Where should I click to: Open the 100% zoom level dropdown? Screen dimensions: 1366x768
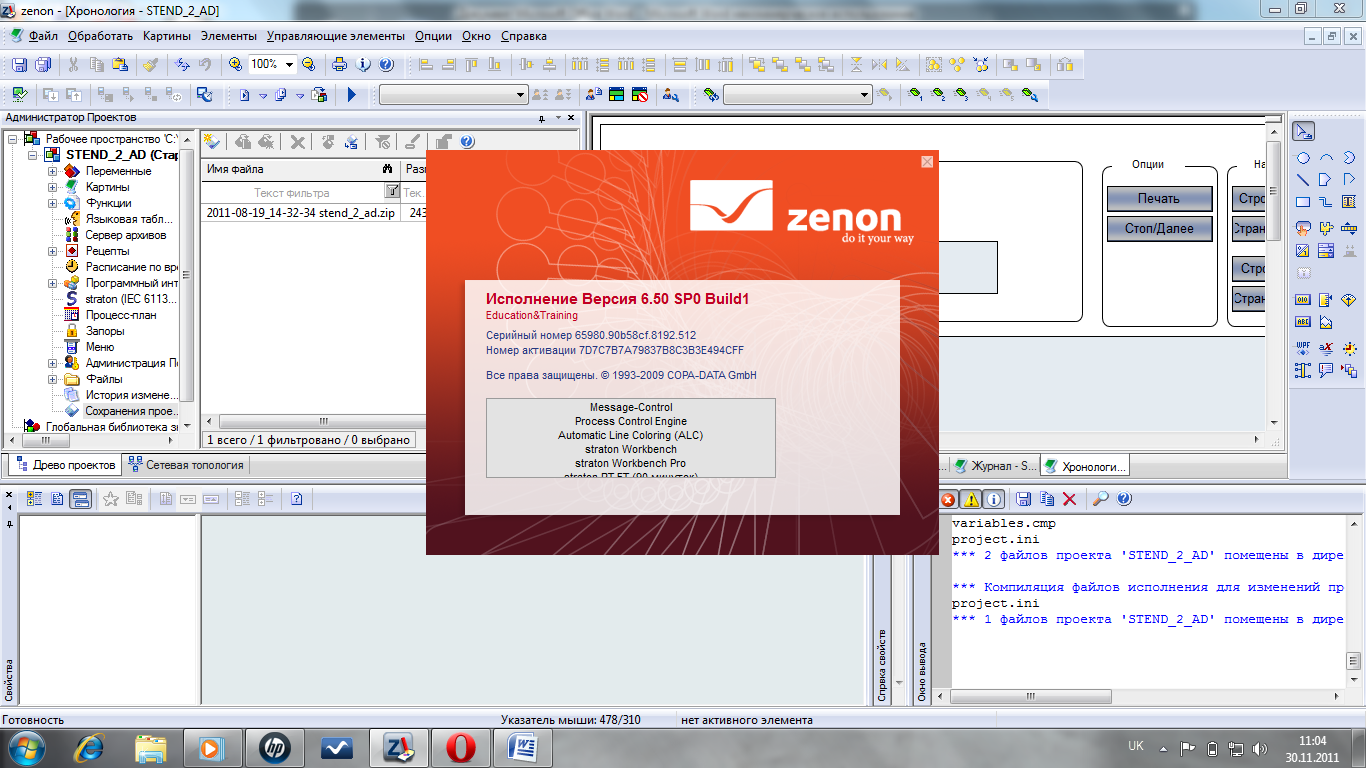(x=290, y=64)
